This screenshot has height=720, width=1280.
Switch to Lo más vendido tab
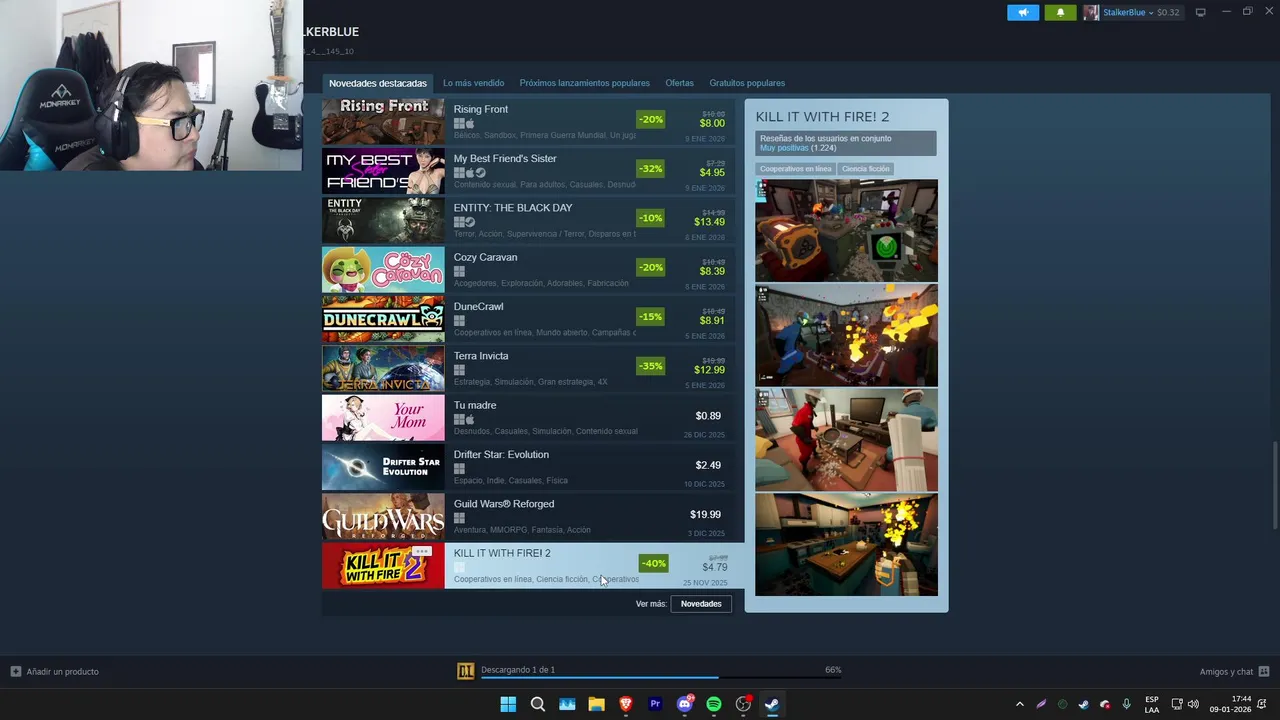pyautogui.click(x=473, y=83)
